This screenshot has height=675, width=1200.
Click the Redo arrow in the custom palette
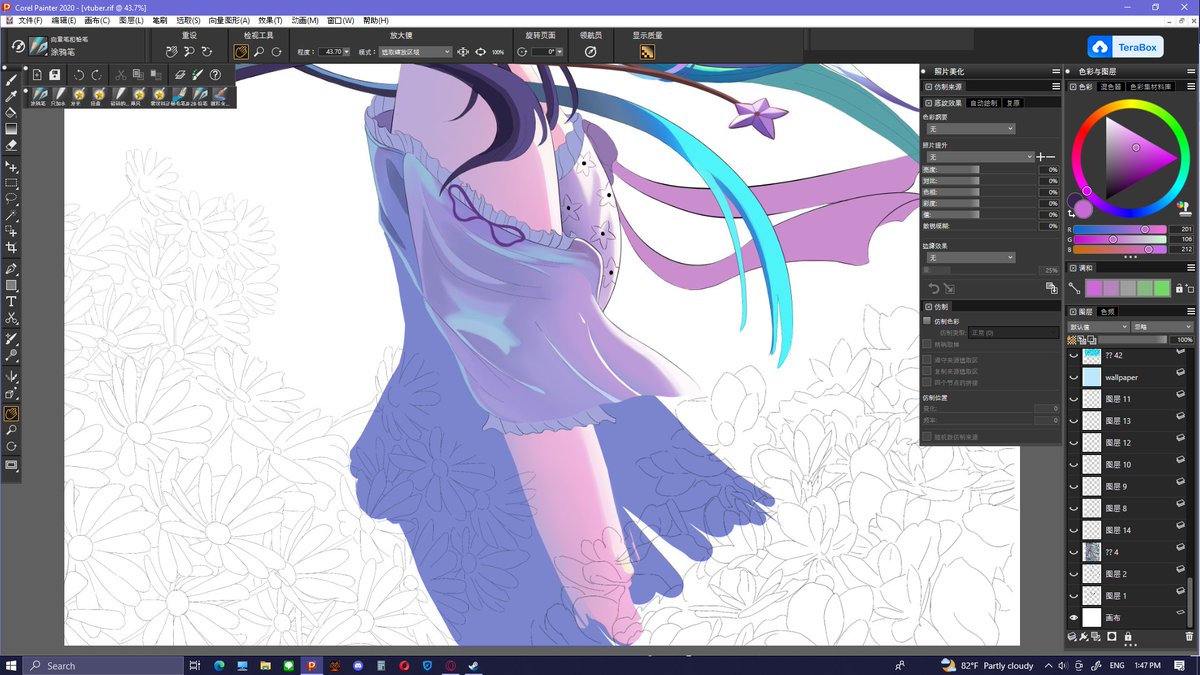click(x=97, y=75)
